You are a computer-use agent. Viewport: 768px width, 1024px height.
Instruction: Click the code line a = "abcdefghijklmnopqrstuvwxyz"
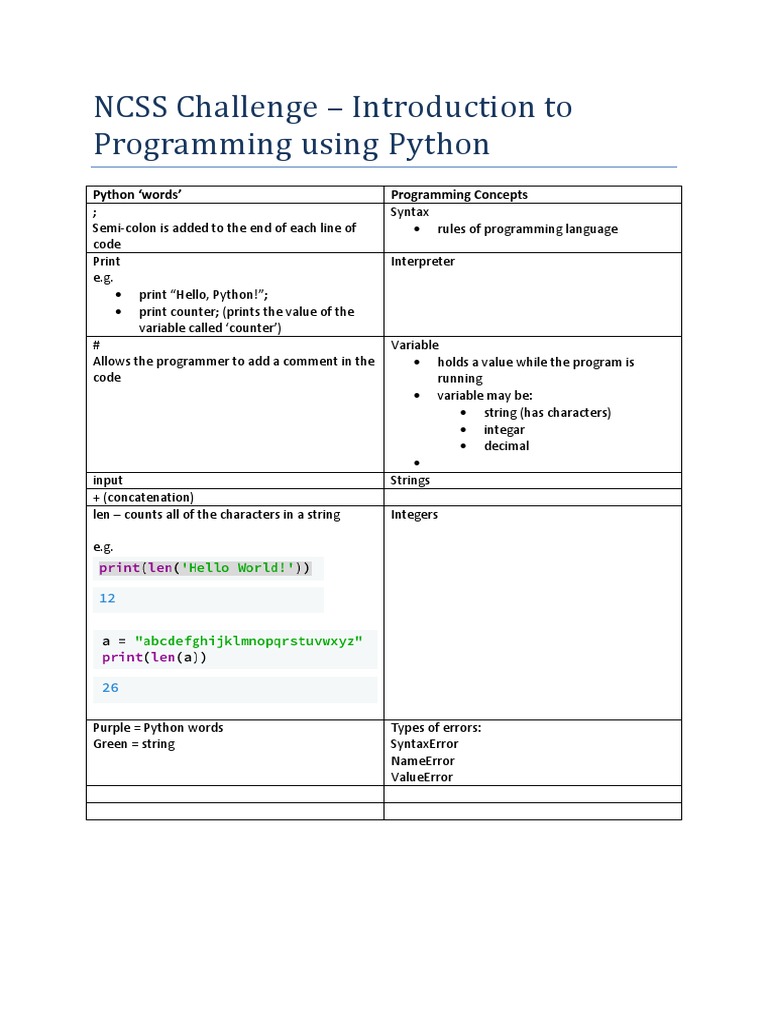pos(232,641)
